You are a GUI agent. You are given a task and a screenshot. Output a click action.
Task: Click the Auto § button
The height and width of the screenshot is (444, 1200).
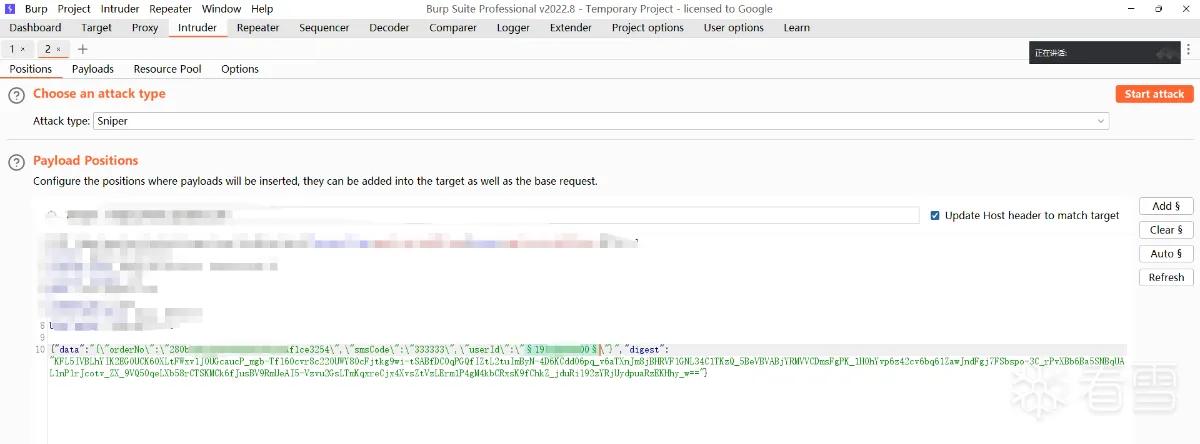pos(1166,254)
